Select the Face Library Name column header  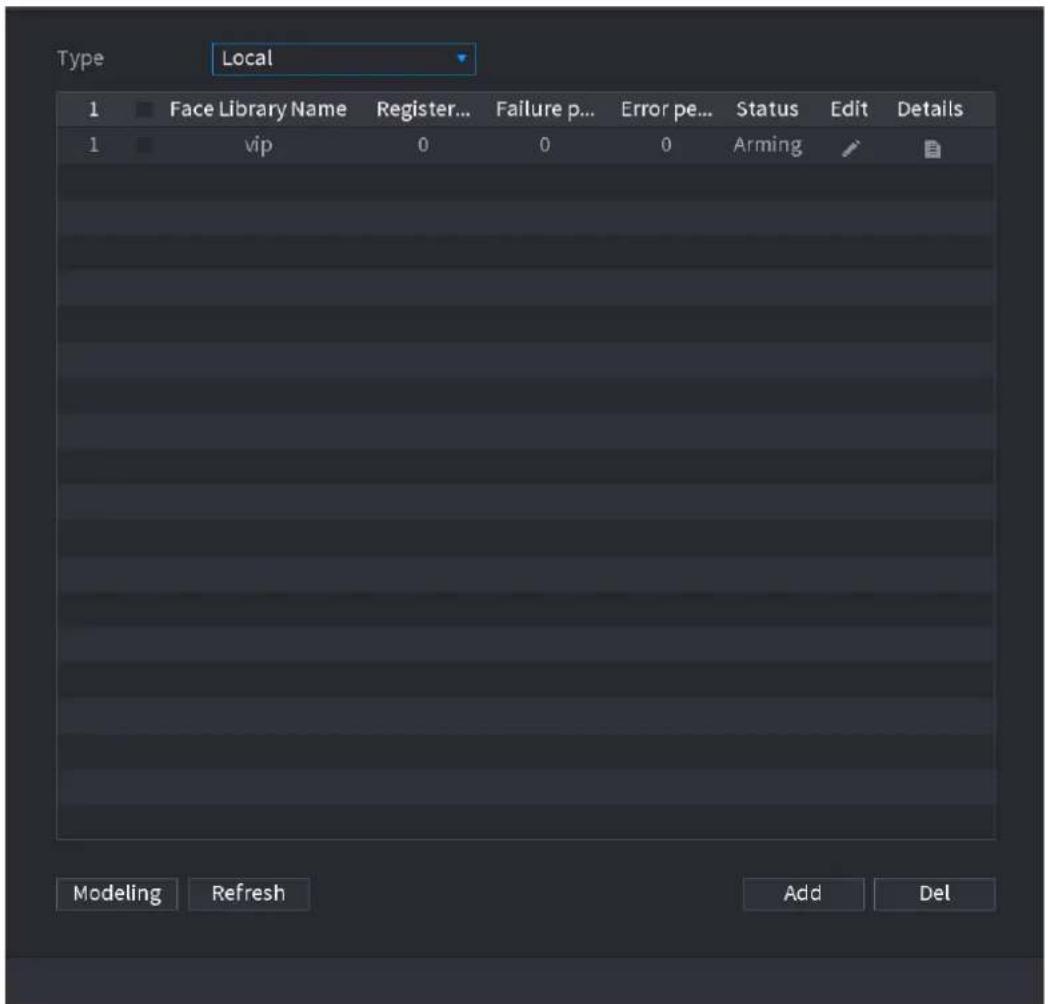(258, 109)
